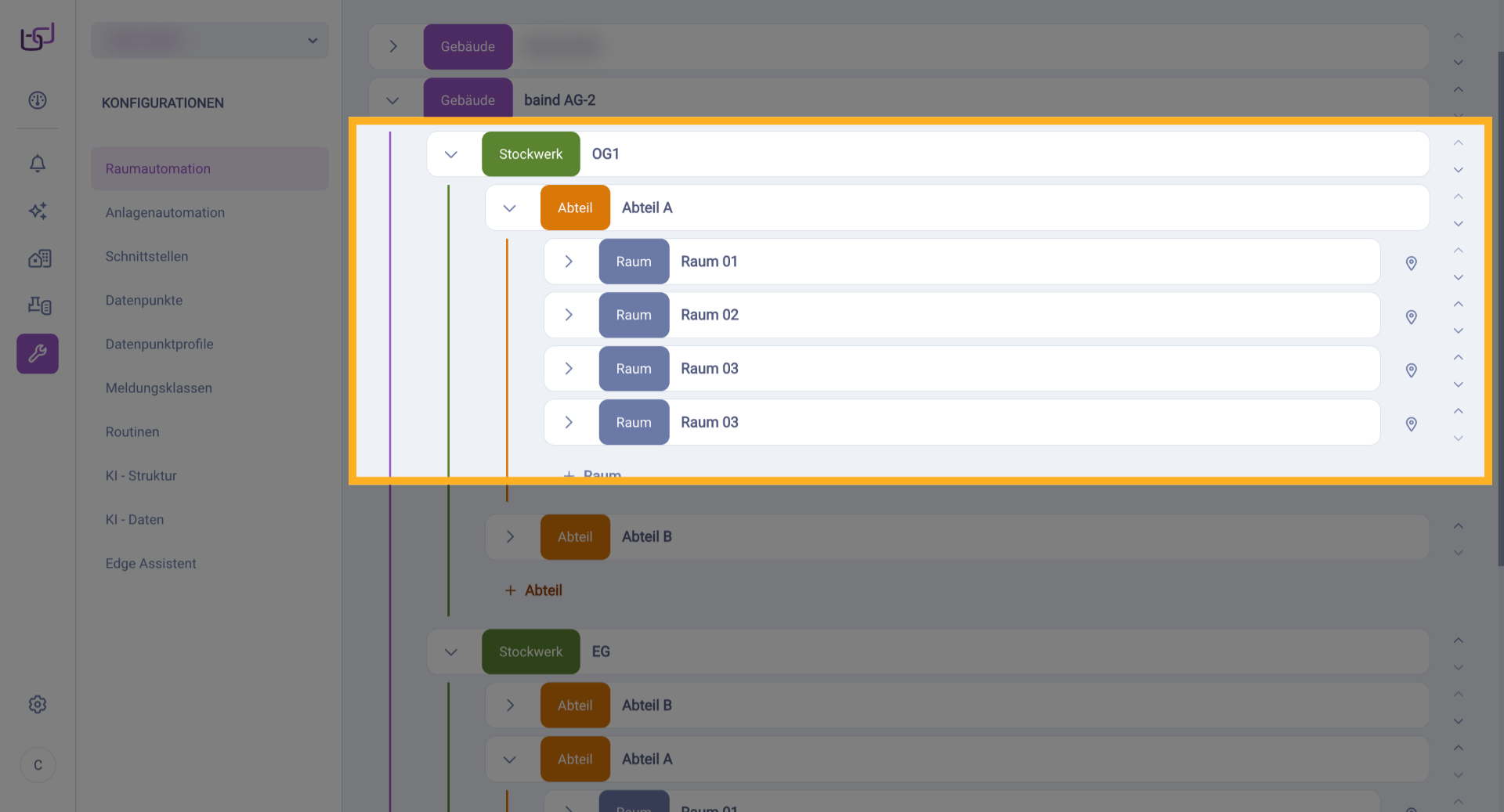
Task: Open the settings gear icon
Action: (x=38, y=705)
